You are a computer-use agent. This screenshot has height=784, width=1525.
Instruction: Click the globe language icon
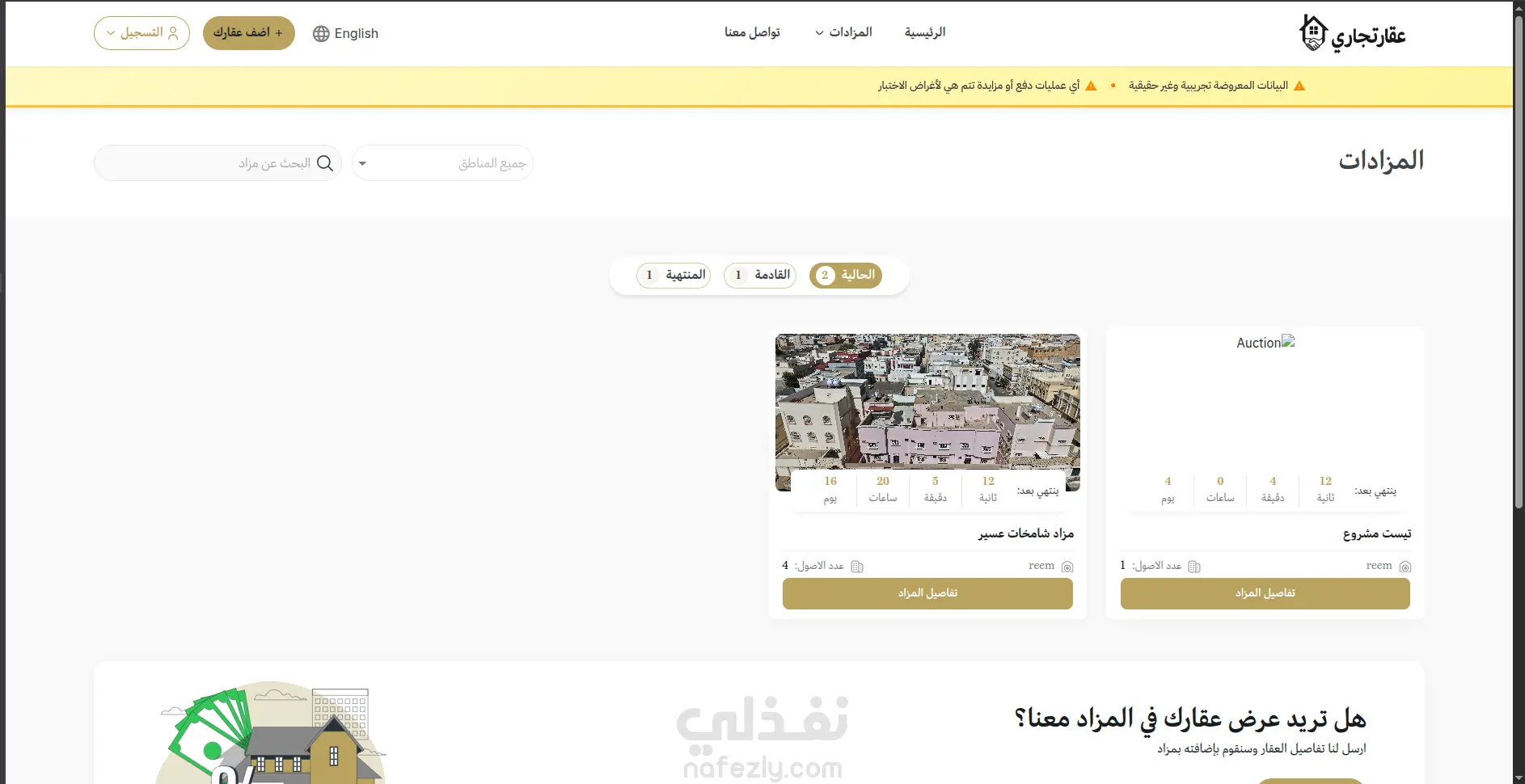click(x=321, y=34)
